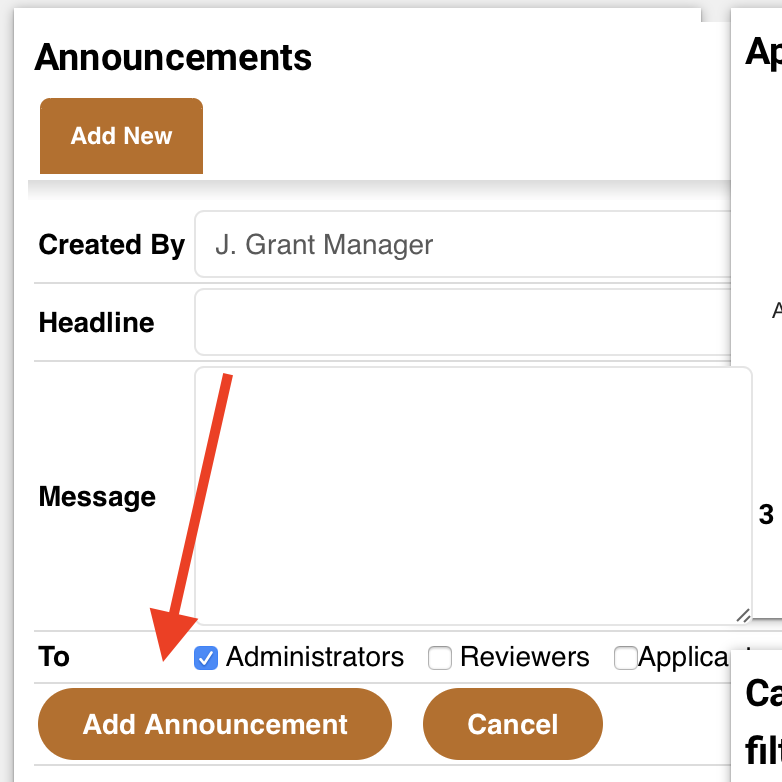Tick the Applicants checkbox
This screenshot has width=782, height=782.
pos(626,657)
